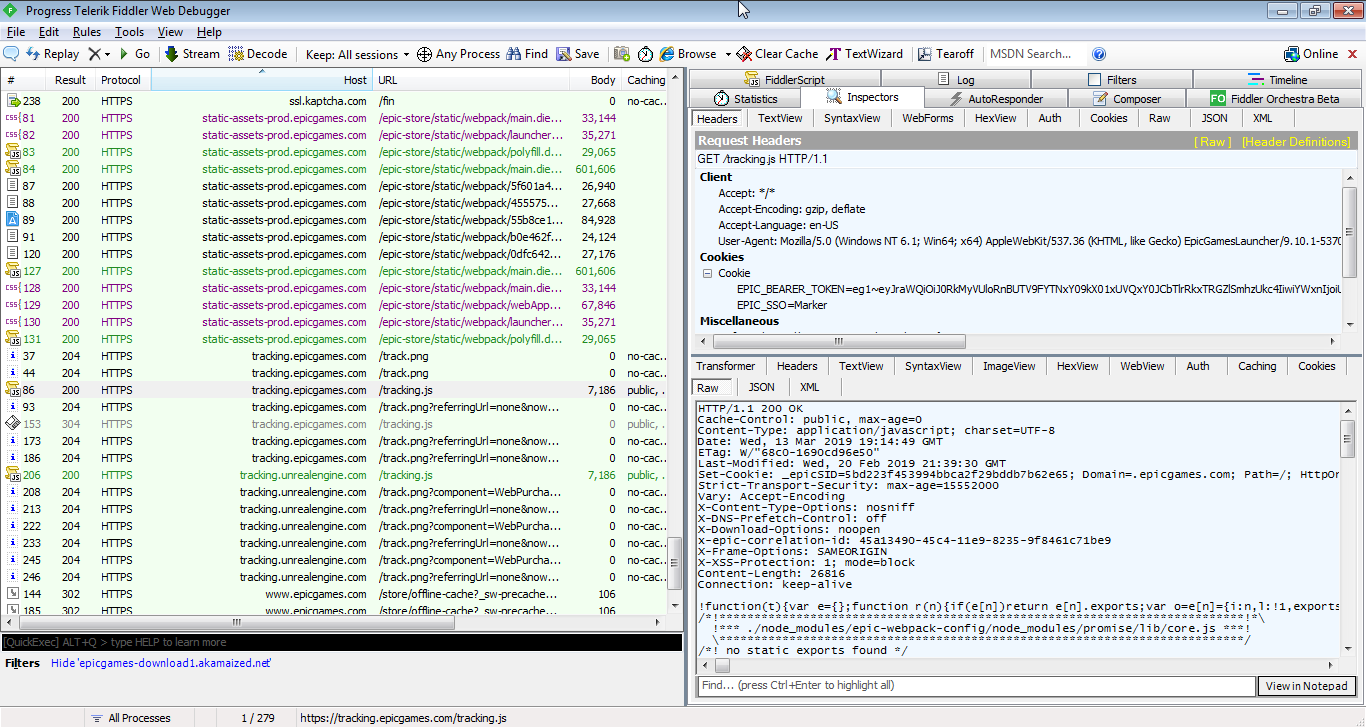
Task: Click the Raw link in Request Headers
Action: (1215, 142)
